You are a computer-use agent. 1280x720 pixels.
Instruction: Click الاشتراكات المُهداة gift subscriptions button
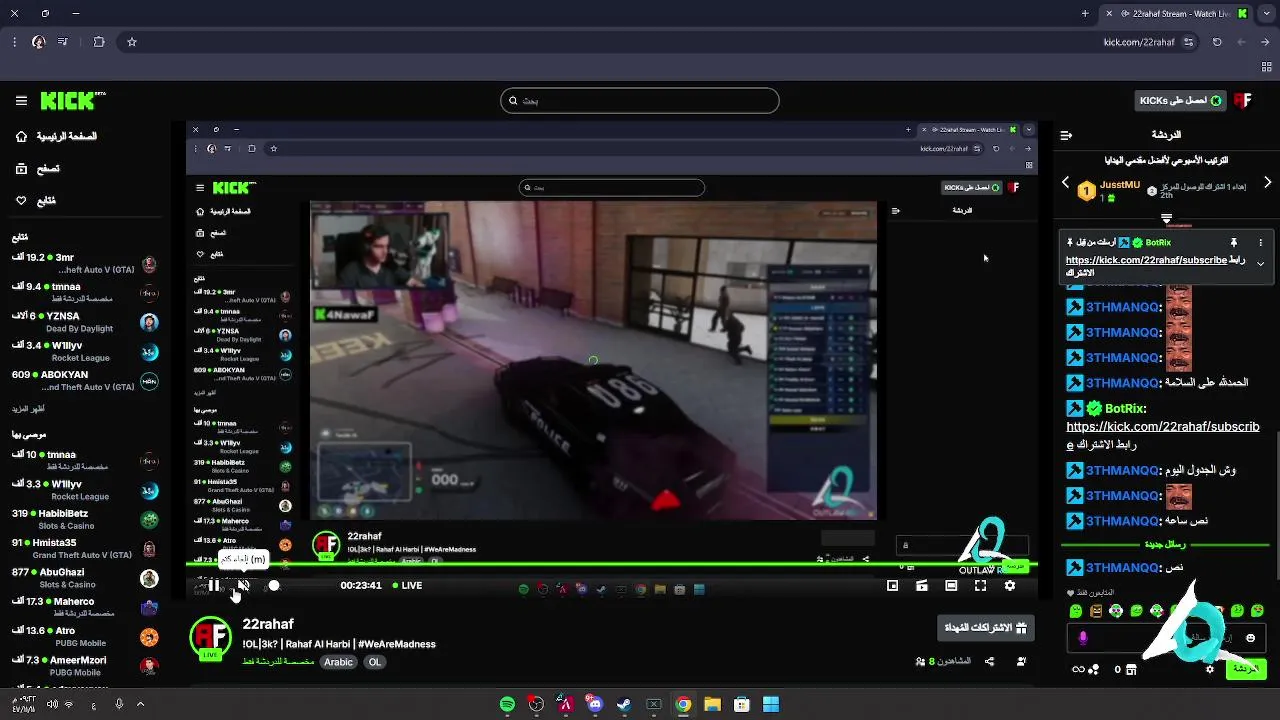pos(985,628)
